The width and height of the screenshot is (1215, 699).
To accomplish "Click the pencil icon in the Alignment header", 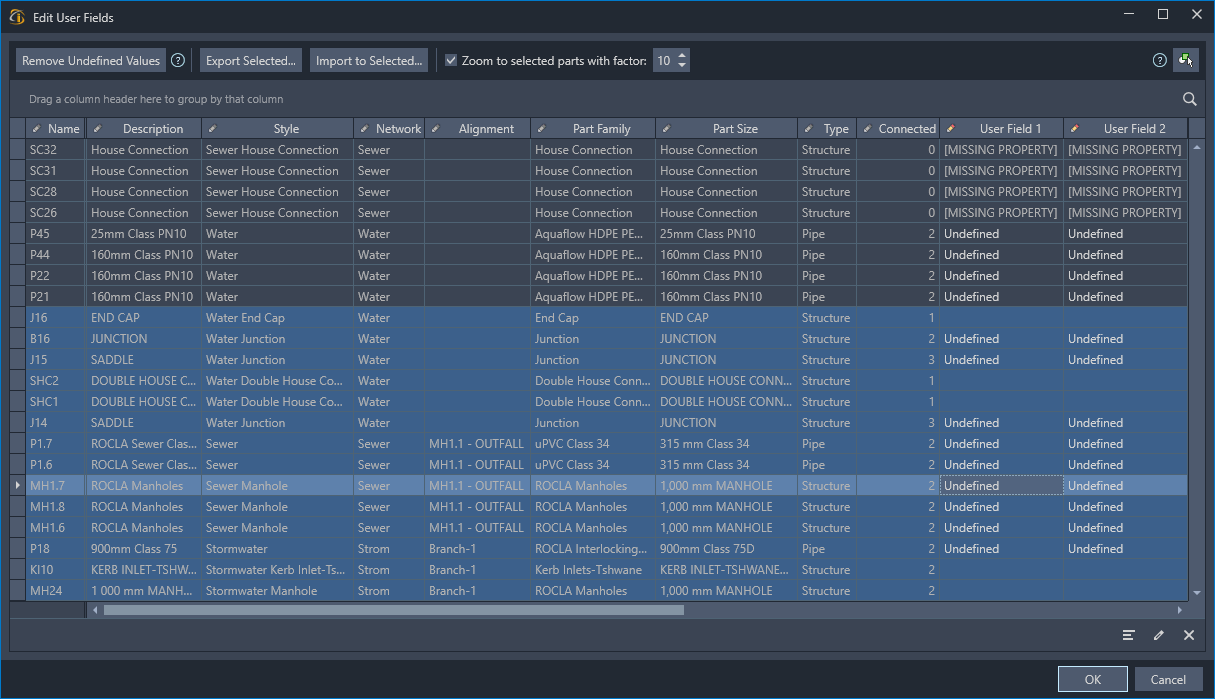I will point(435,129).
